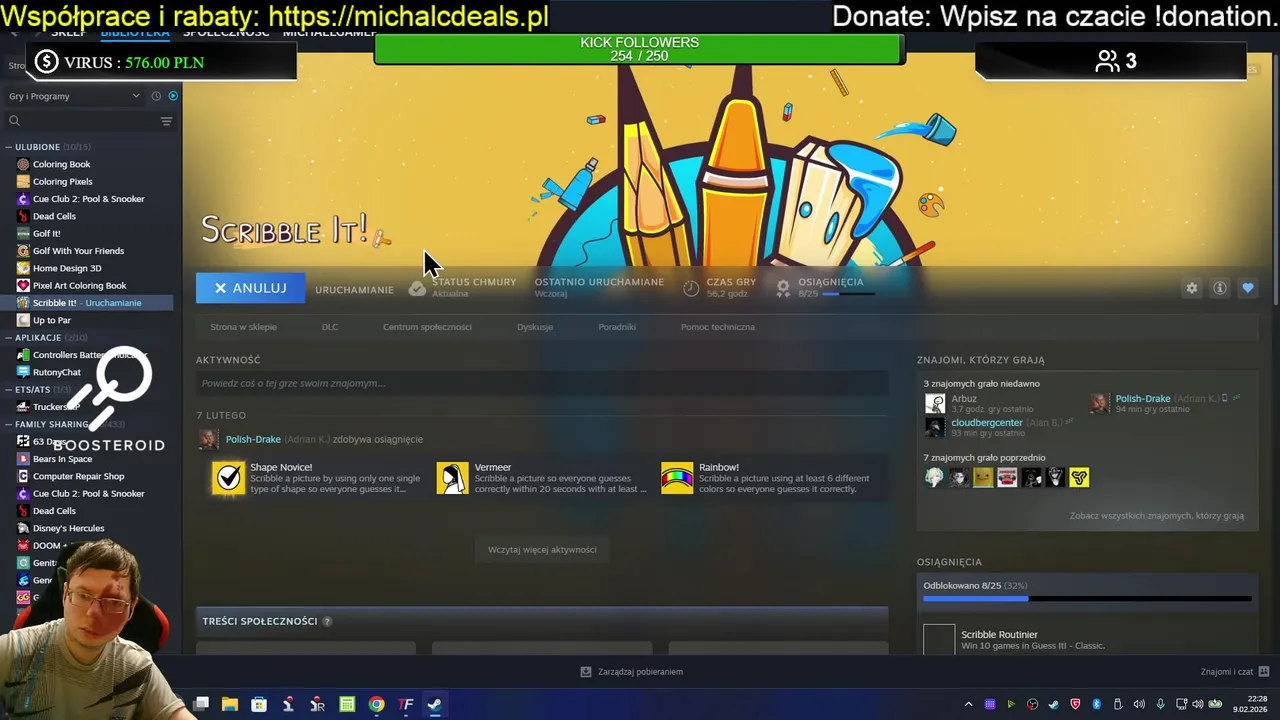Collapse the ETS/ATS category
1280x720 pixels.
pos(9,389)
